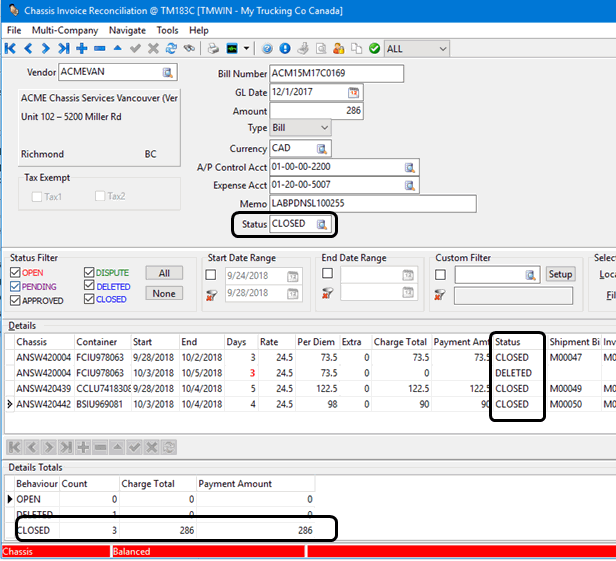The height and width of the screenshot is (561, 616).
Task: Click the blue plus insert record icon
Action: (x=81, y=48)
